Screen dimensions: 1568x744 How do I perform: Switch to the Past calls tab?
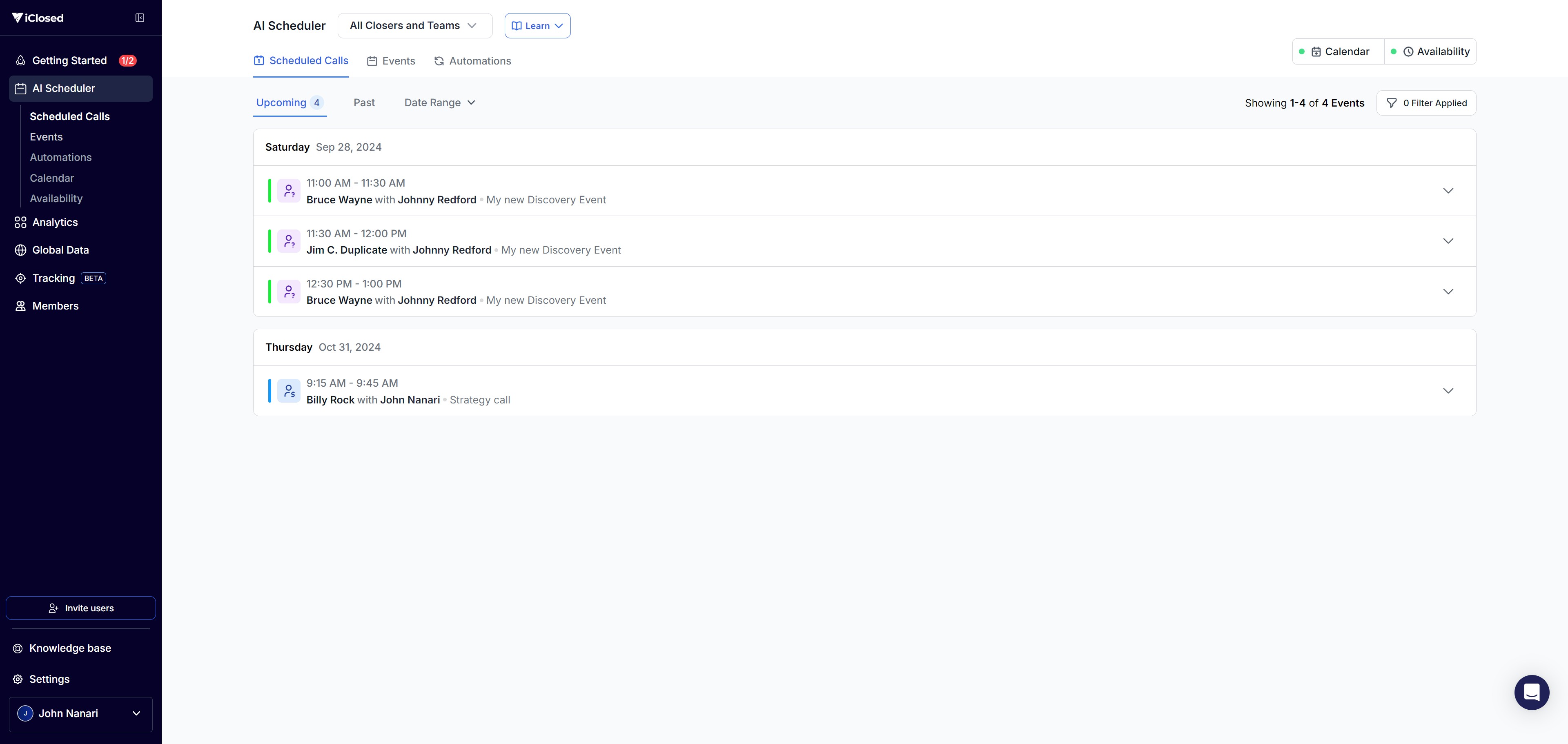click(364, 103)
